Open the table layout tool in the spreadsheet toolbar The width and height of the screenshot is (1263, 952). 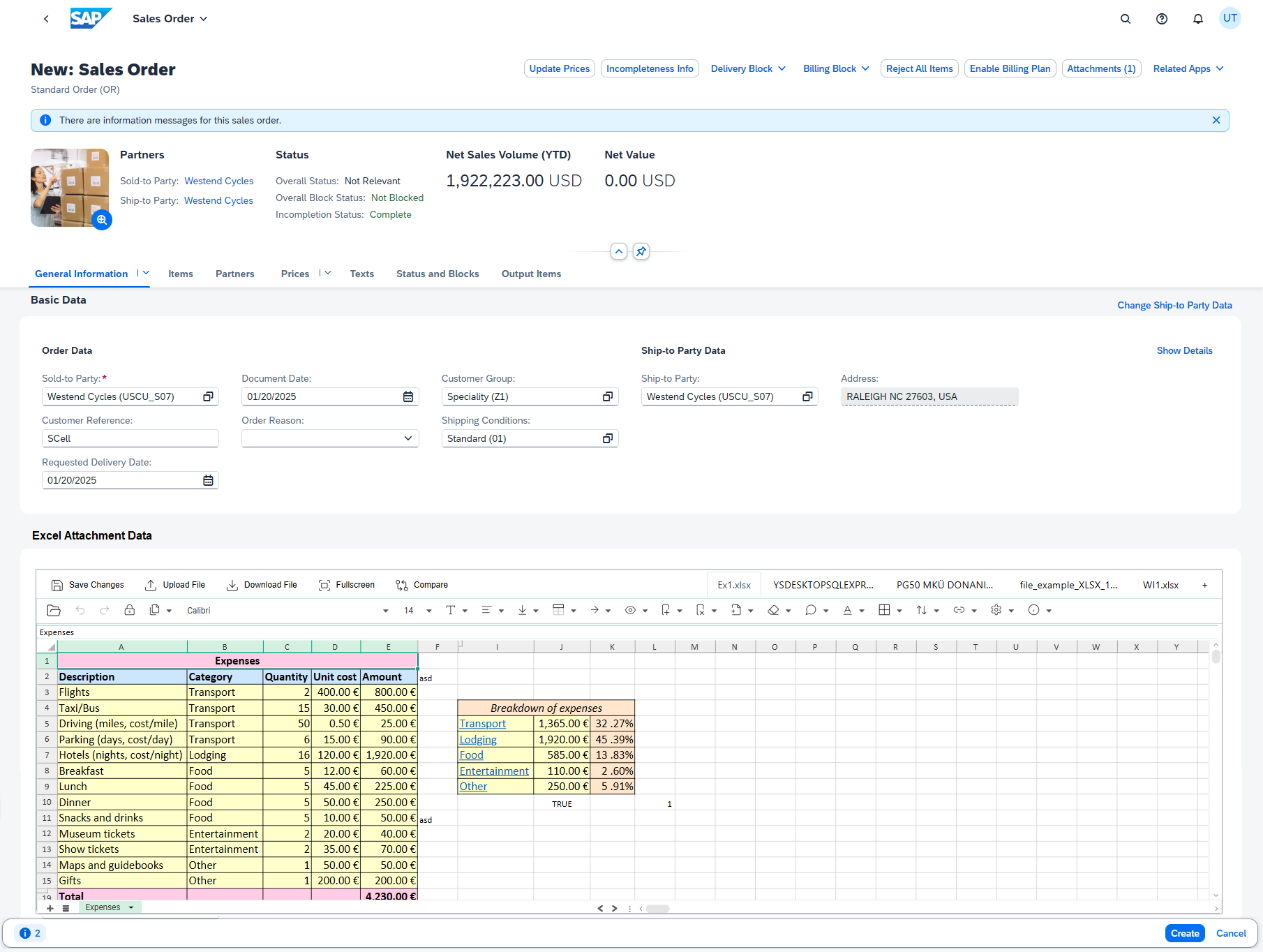coord(558,610)
